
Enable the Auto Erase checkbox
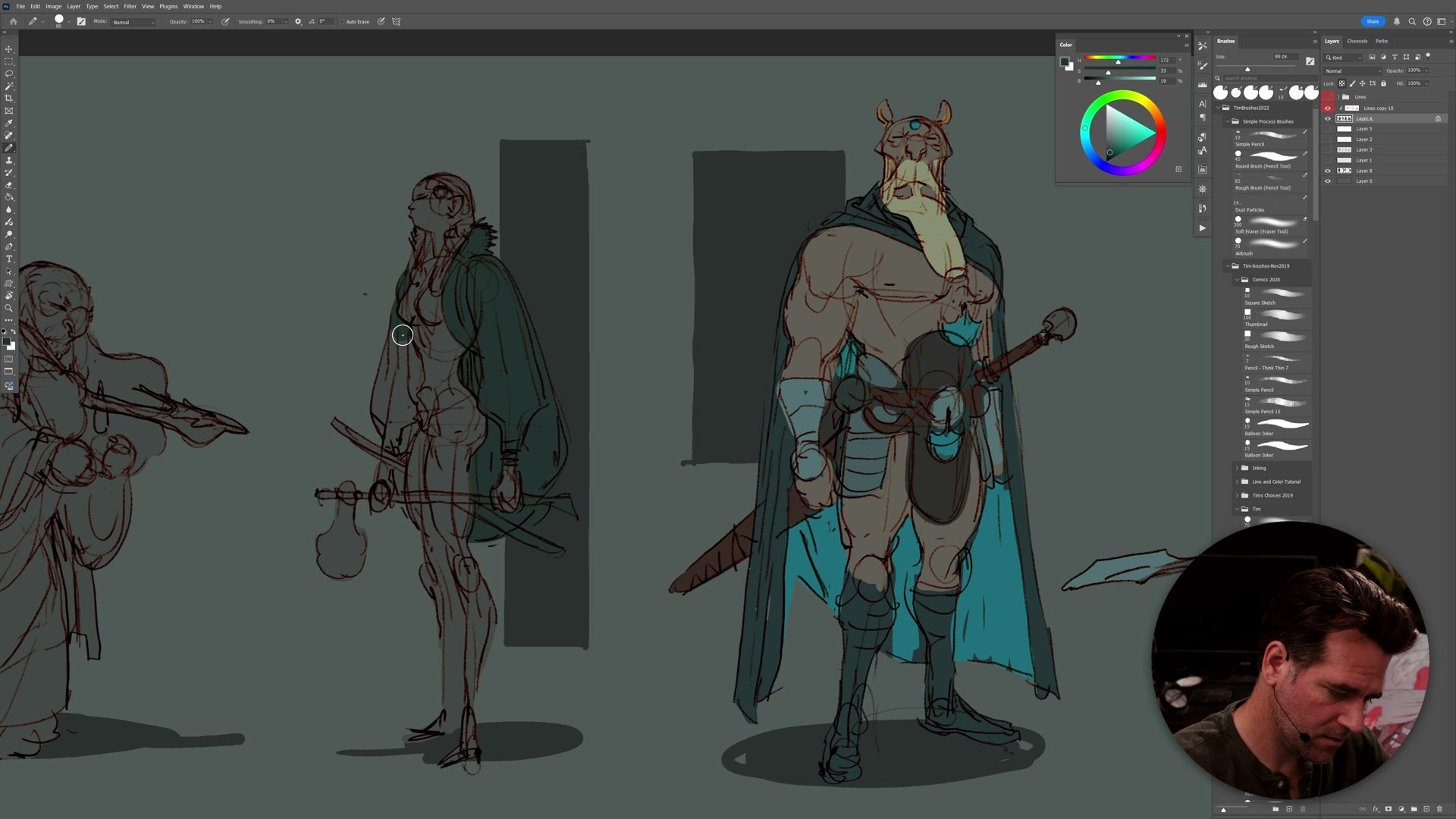coord(342,22)
